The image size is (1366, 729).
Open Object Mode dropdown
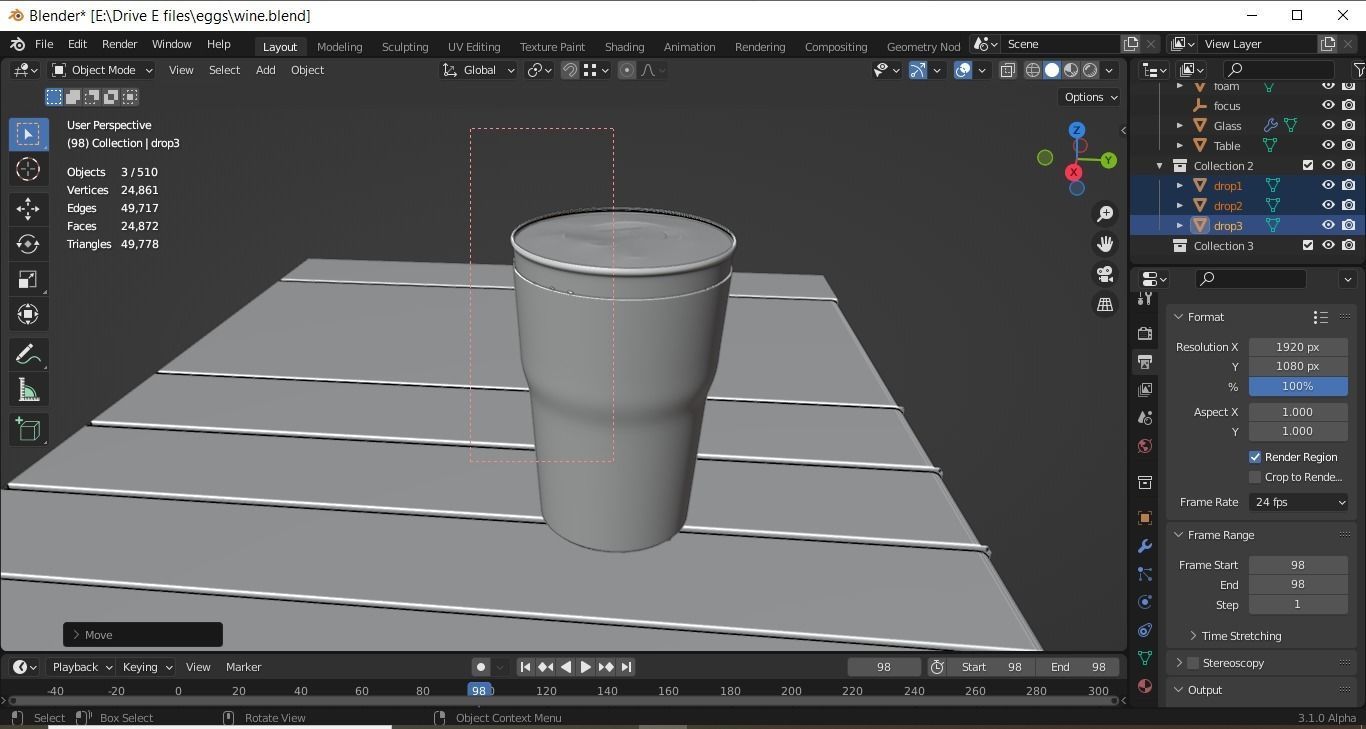pyautogui.click(x=102, y=70)
